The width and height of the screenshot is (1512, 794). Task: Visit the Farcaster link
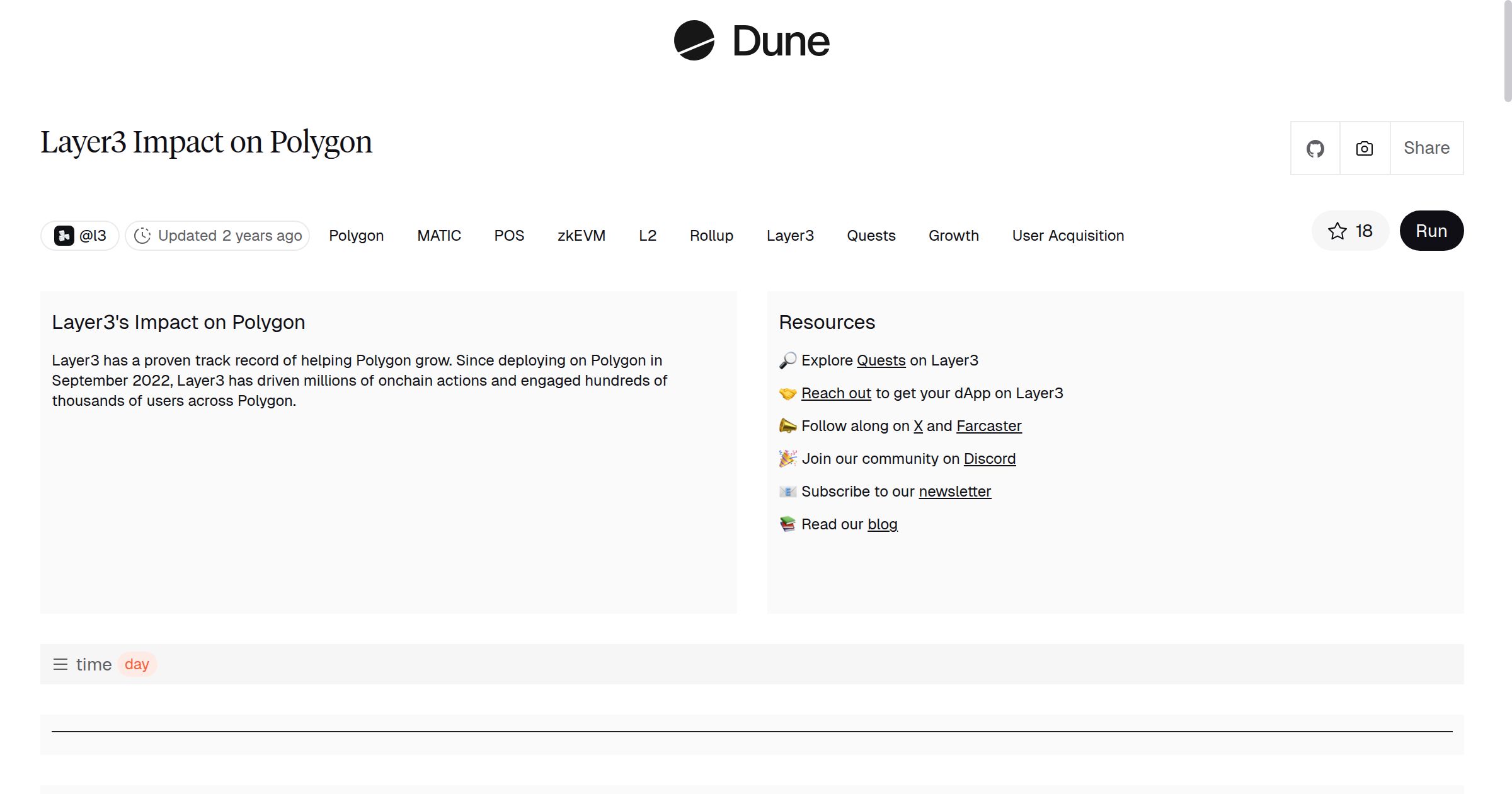click(x=988, y=426)
